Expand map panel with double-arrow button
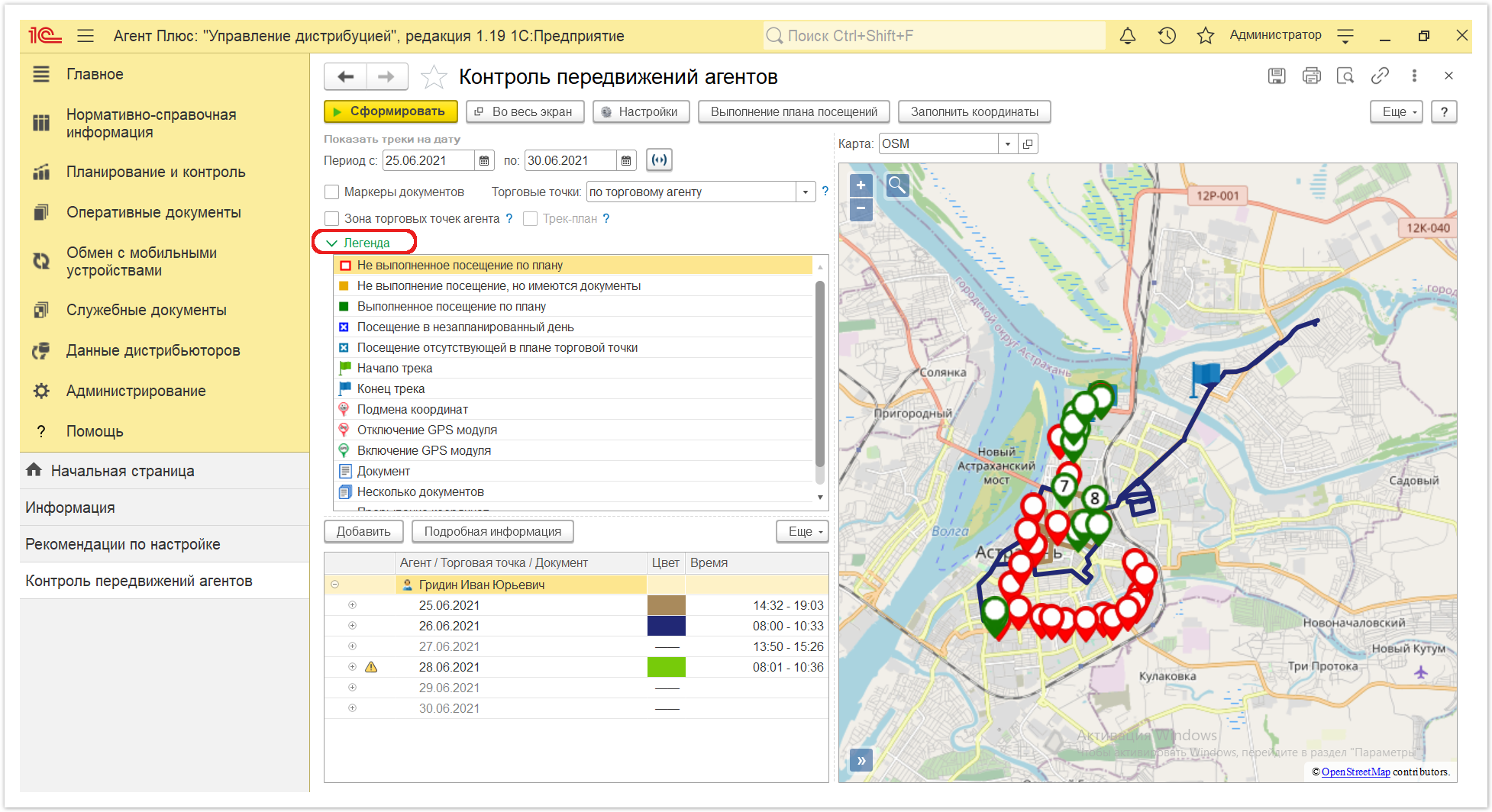 (861, 760)
